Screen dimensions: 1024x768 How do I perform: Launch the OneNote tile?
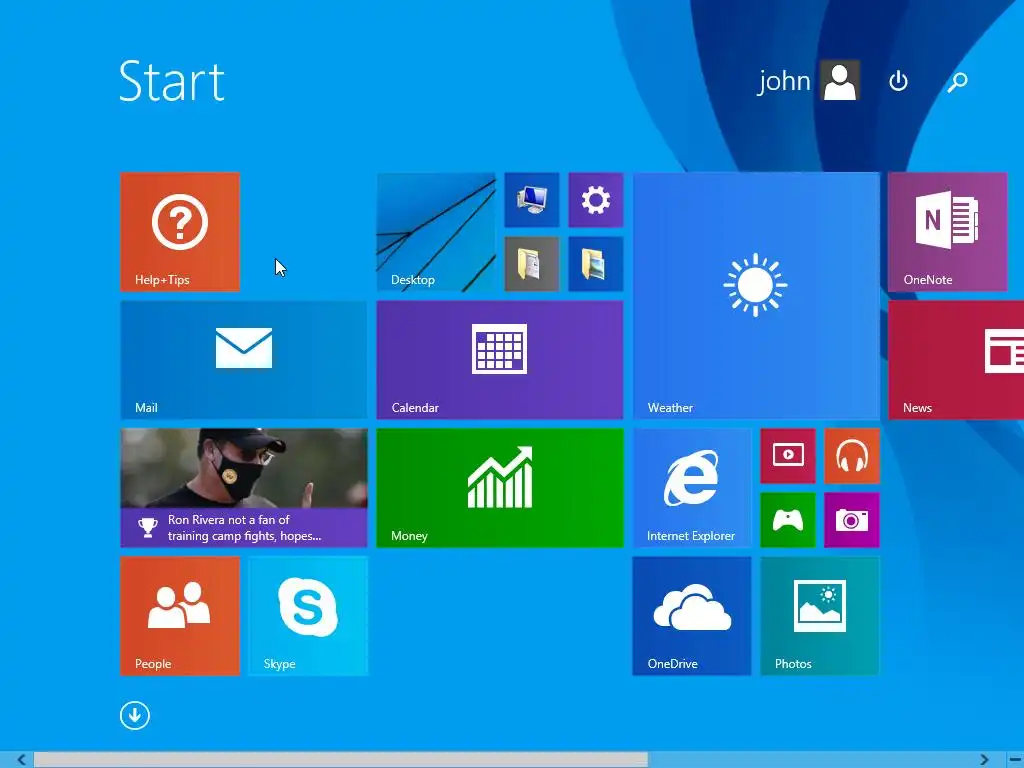click(947, 232)
